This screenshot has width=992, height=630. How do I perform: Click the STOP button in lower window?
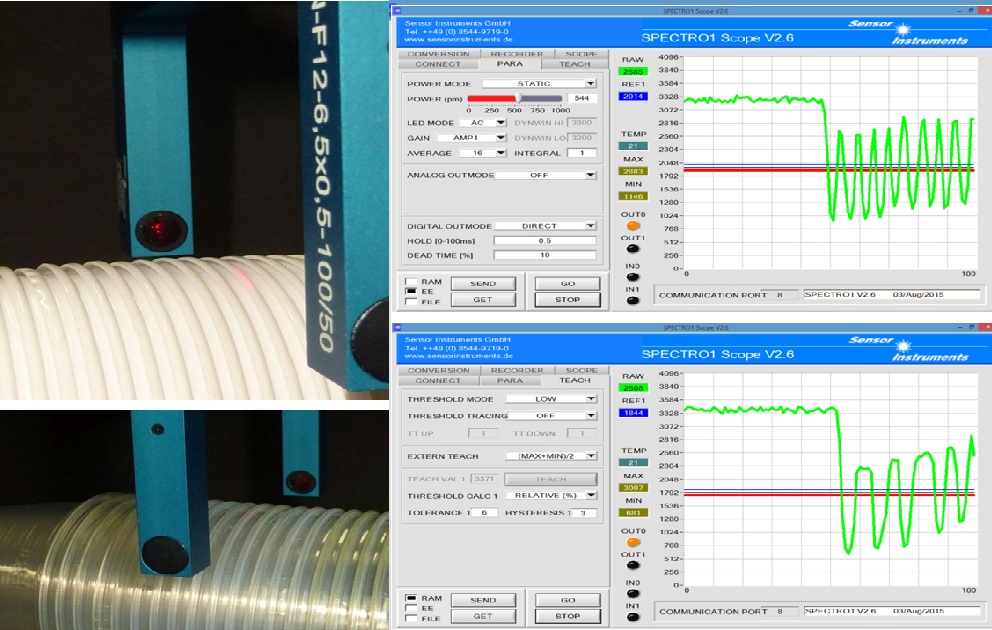tap(567, 616)
